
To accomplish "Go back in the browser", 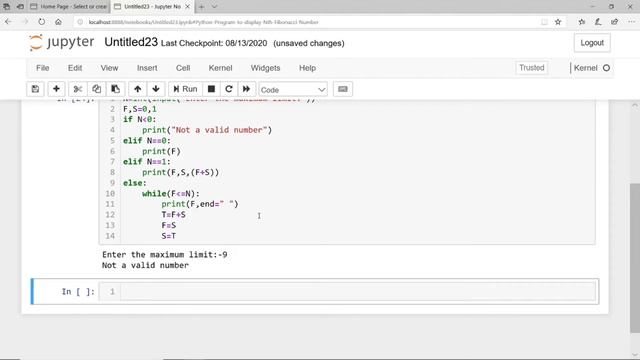I will coord(9,22).
